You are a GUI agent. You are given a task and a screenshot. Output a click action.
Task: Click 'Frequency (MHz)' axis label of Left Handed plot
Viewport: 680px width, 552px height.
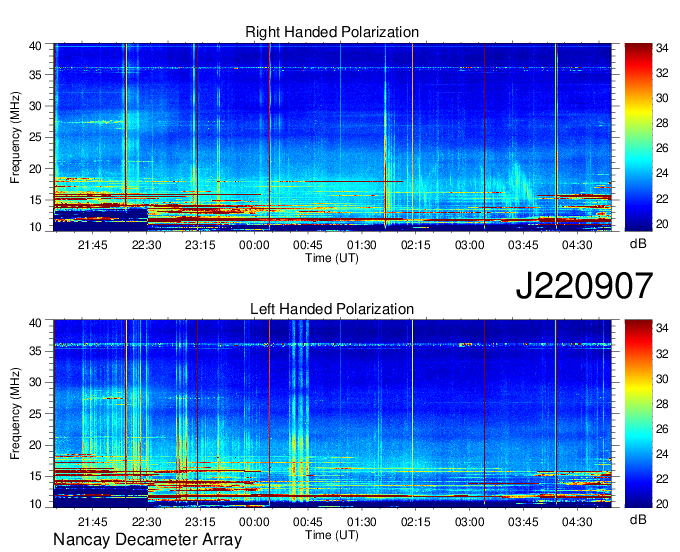15,414
